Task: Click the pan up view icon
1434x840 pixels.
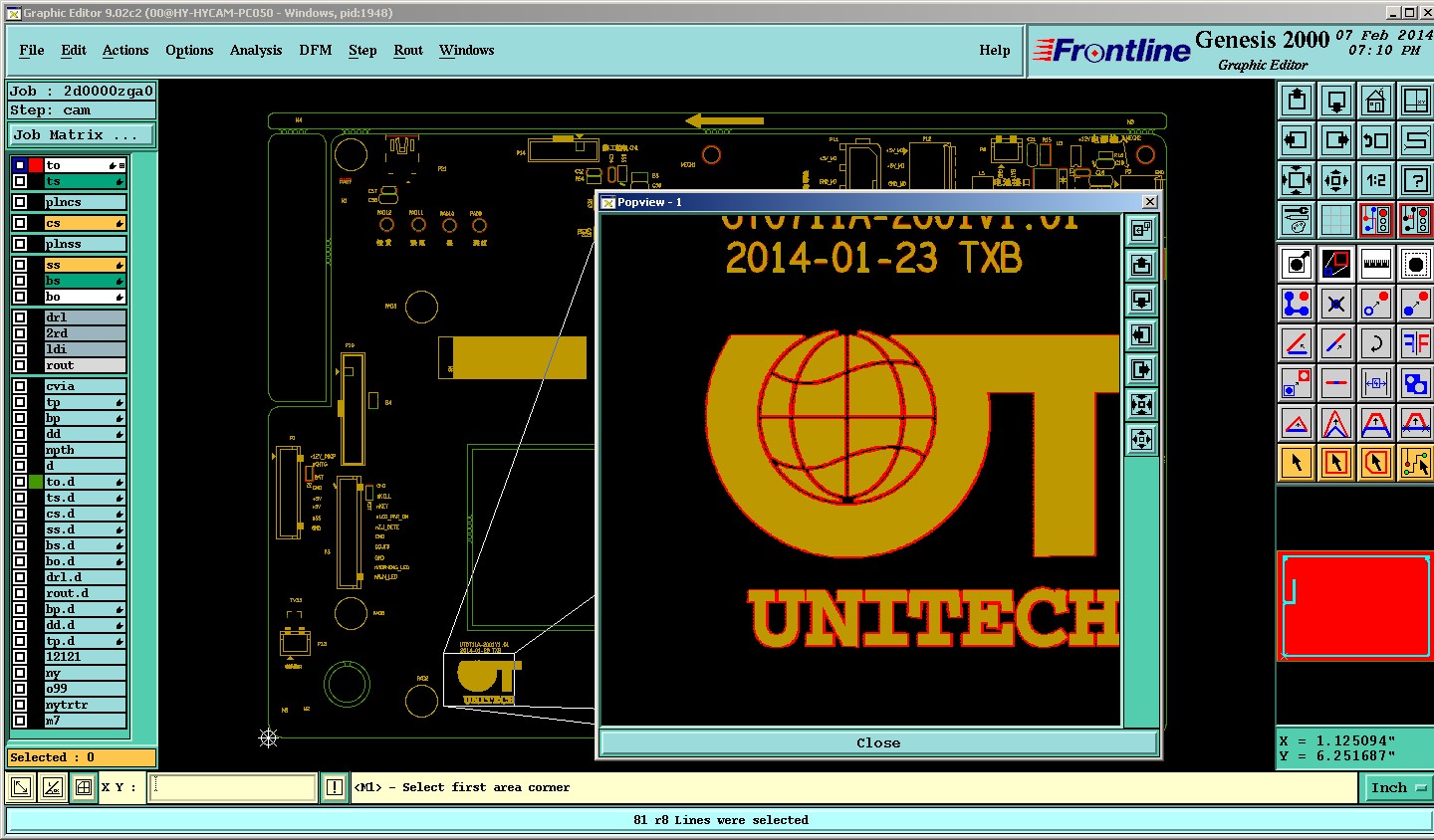Action: pos(1297,101)
